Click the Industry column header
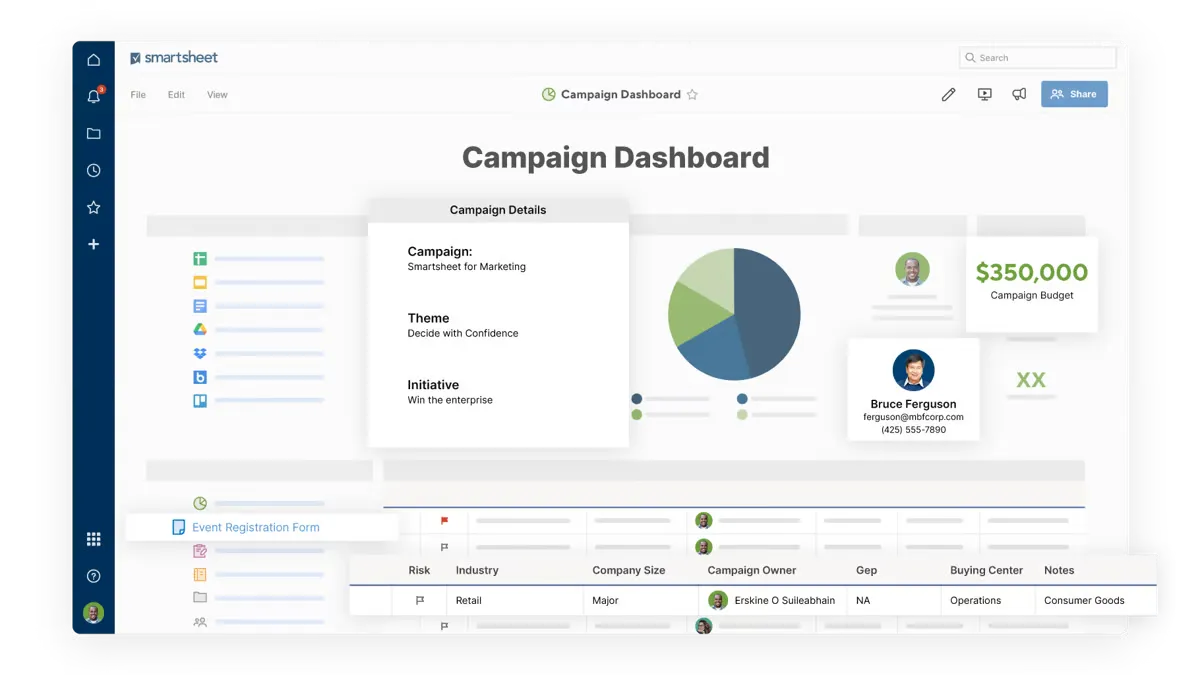This screenshot has height=675, width=1200. [x=477, y=570]
